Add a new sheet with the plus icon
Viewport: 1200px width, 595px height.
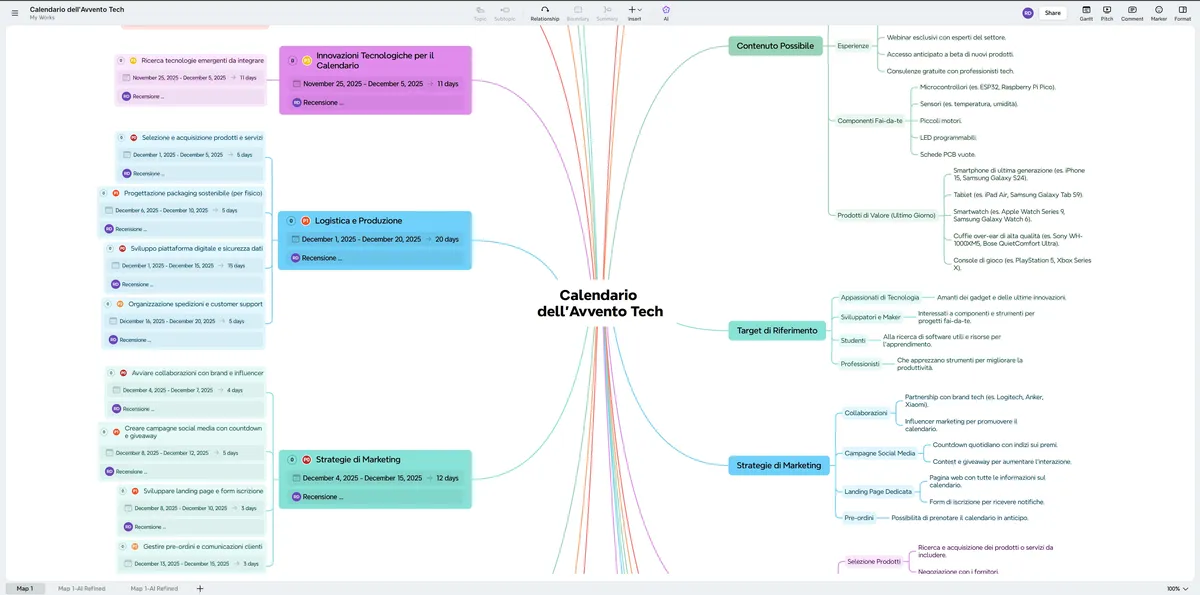coord(200,588)
